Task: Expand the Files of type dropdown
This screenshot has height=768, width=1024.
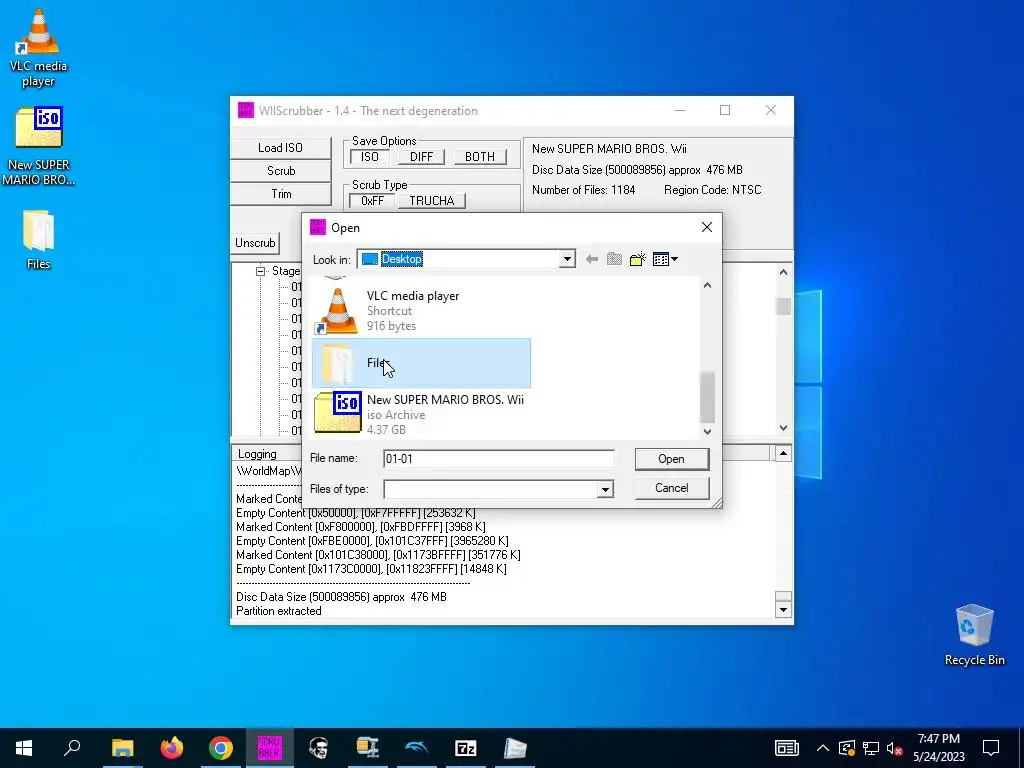Action: point(605,489)
